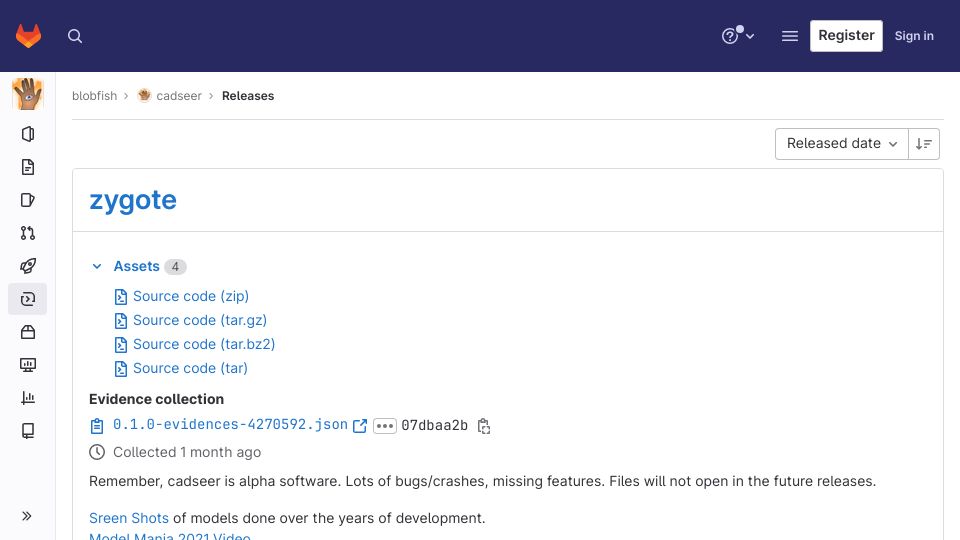Viewport: 960px width, 540px height.
Task: Download Source code (tar)
Action: 190,368
